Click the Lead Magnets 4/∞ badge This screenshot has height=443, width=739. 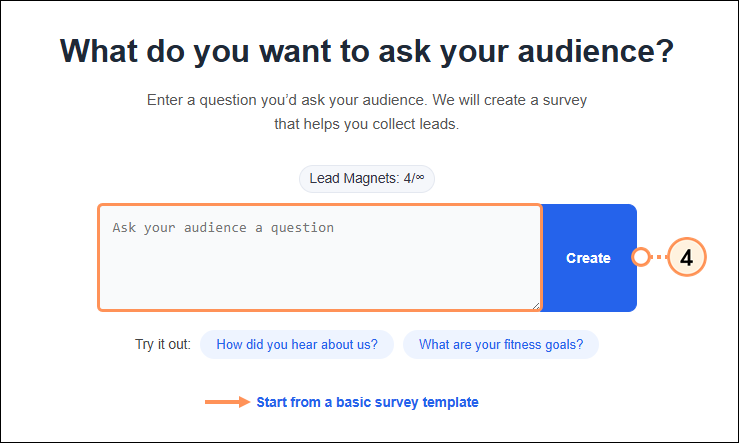(x=367, y=179)
